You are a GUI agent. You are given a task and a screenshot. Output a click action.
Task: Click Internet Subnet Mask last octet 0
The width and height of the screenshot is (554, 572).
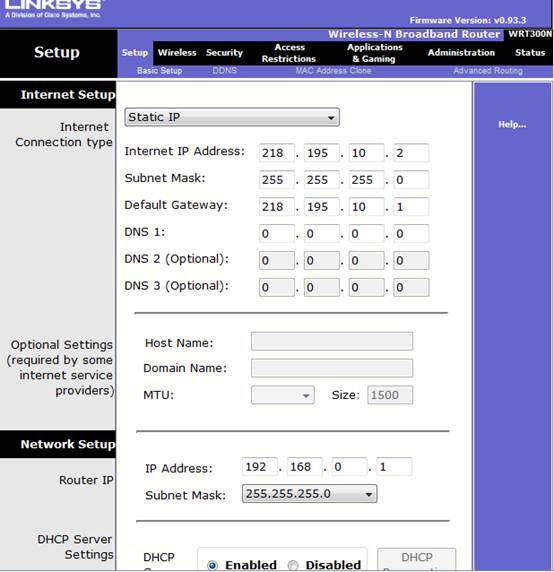click(411, 180)
